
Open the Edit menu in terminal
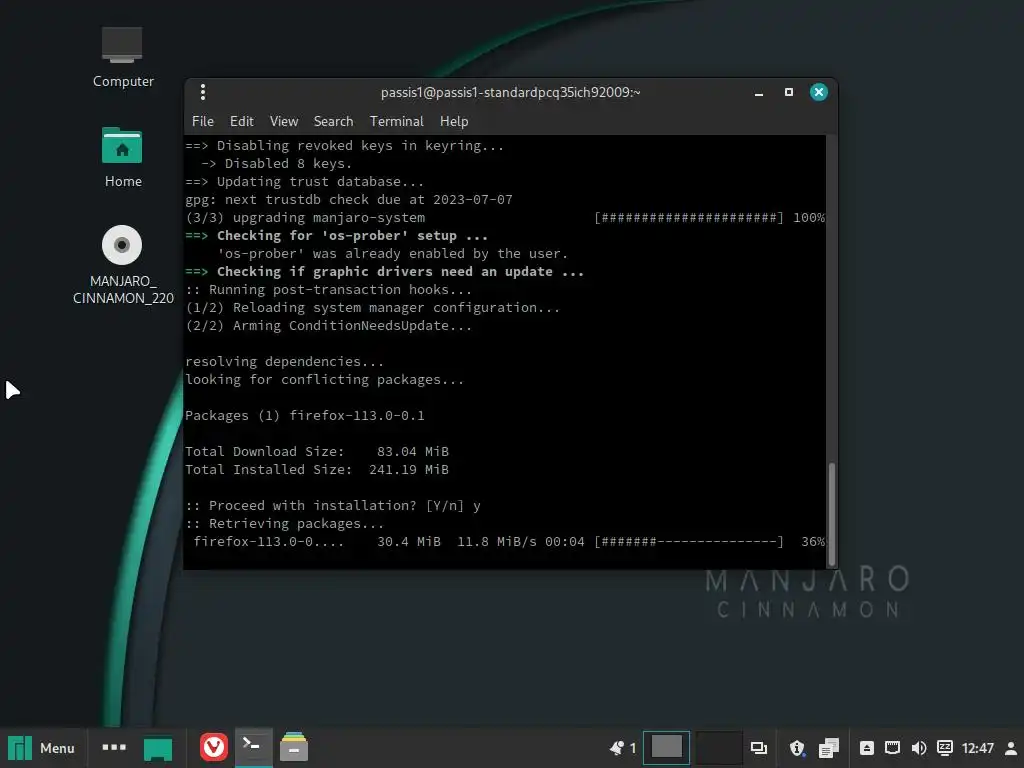tap(242, 121)
